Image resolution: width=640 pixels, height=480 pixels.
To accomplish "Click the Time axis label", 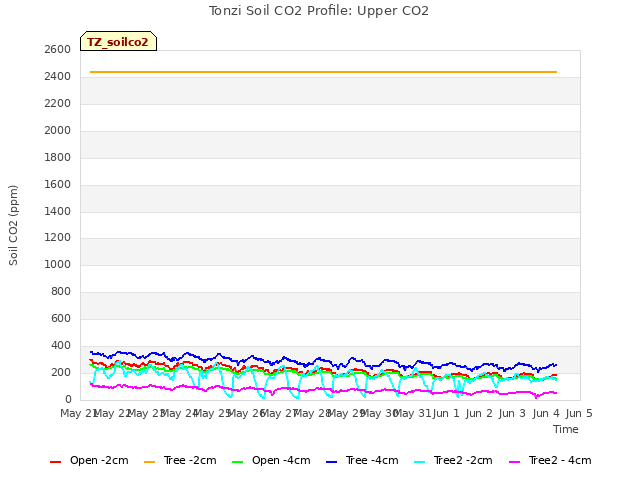I will pyautogui.click(x=566, y=429).
